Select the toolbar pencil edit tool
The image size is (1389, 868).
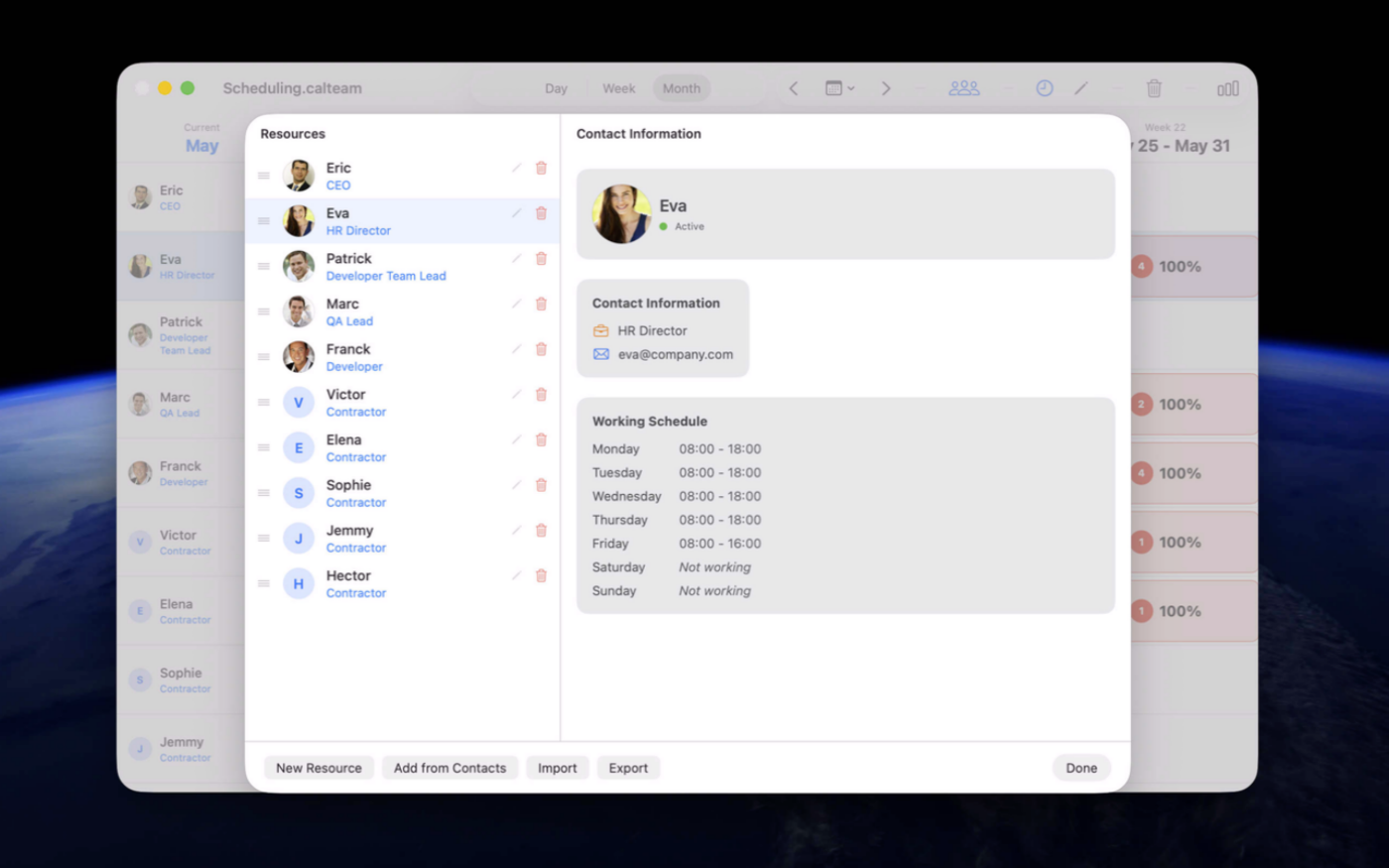click(x=1080, y=88)
